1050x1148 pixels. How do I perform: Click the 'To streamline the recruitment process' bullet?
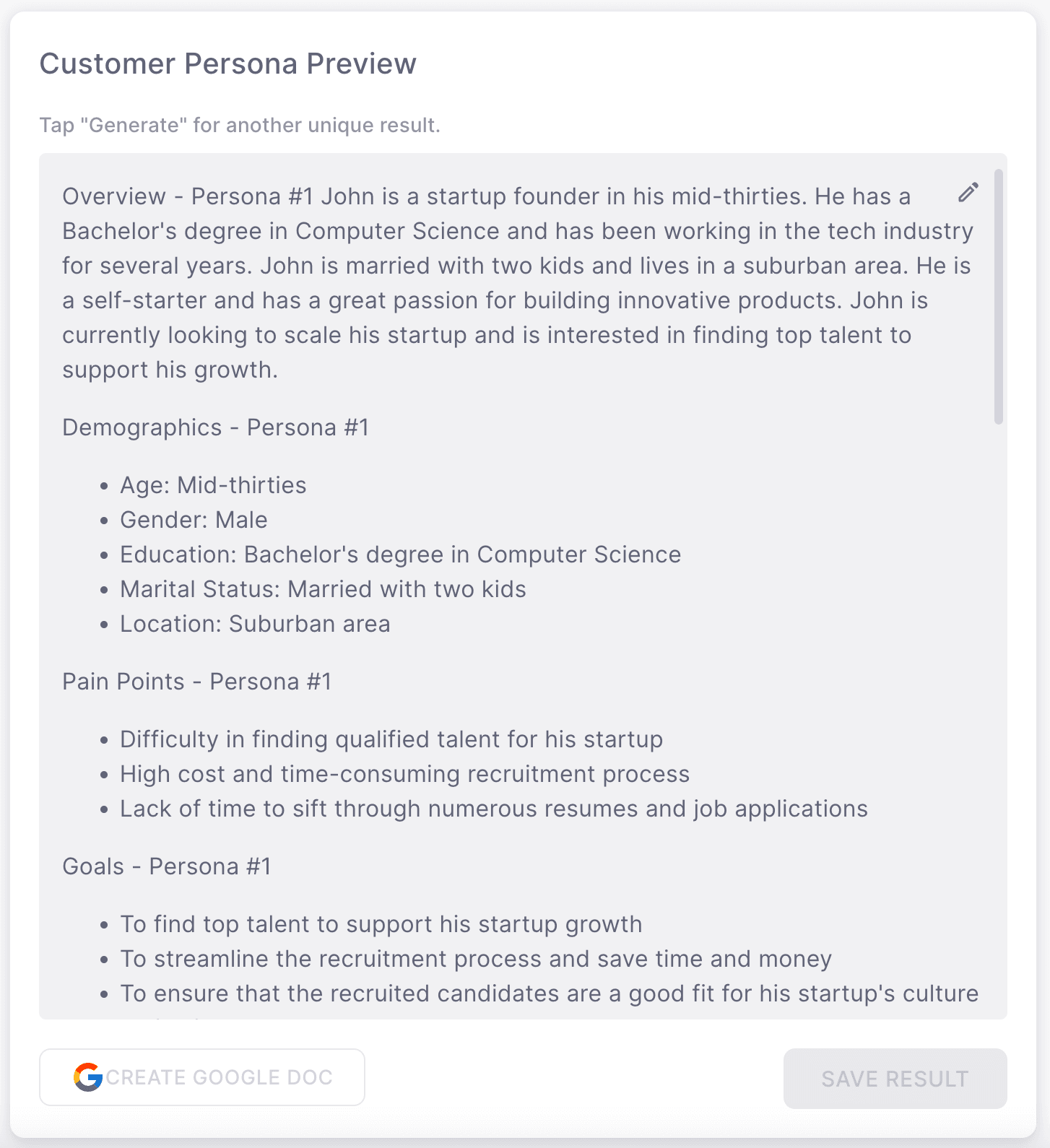click(x=475, y=959)
